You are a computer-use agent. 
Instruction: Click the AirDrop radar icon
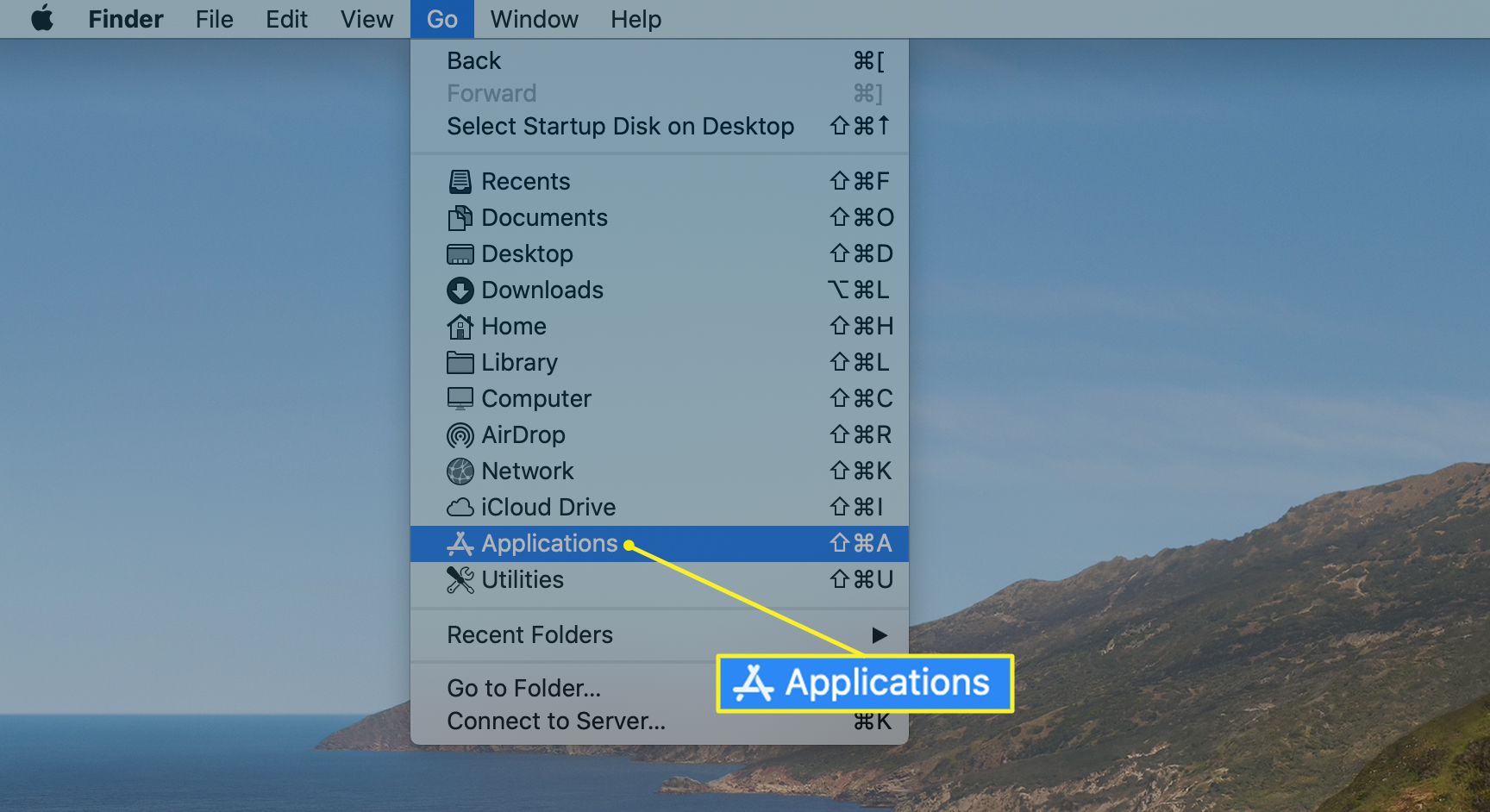pyautogui.click(x=460, y=434)
